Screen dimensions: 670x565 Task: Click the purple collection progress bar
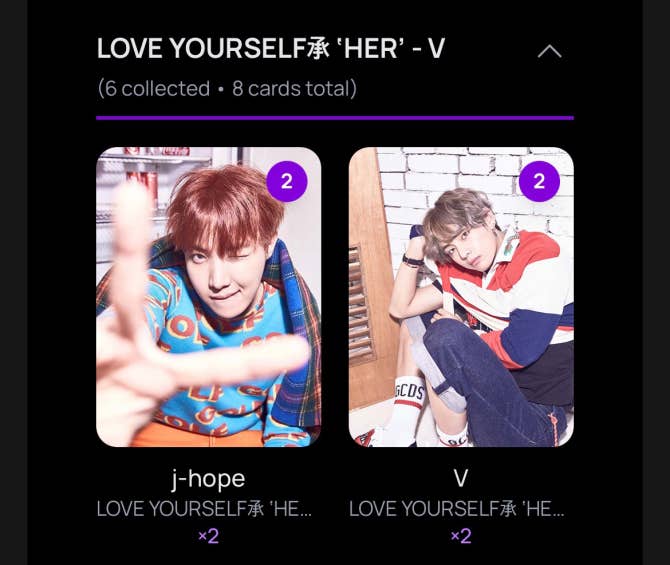click(335, 118)
